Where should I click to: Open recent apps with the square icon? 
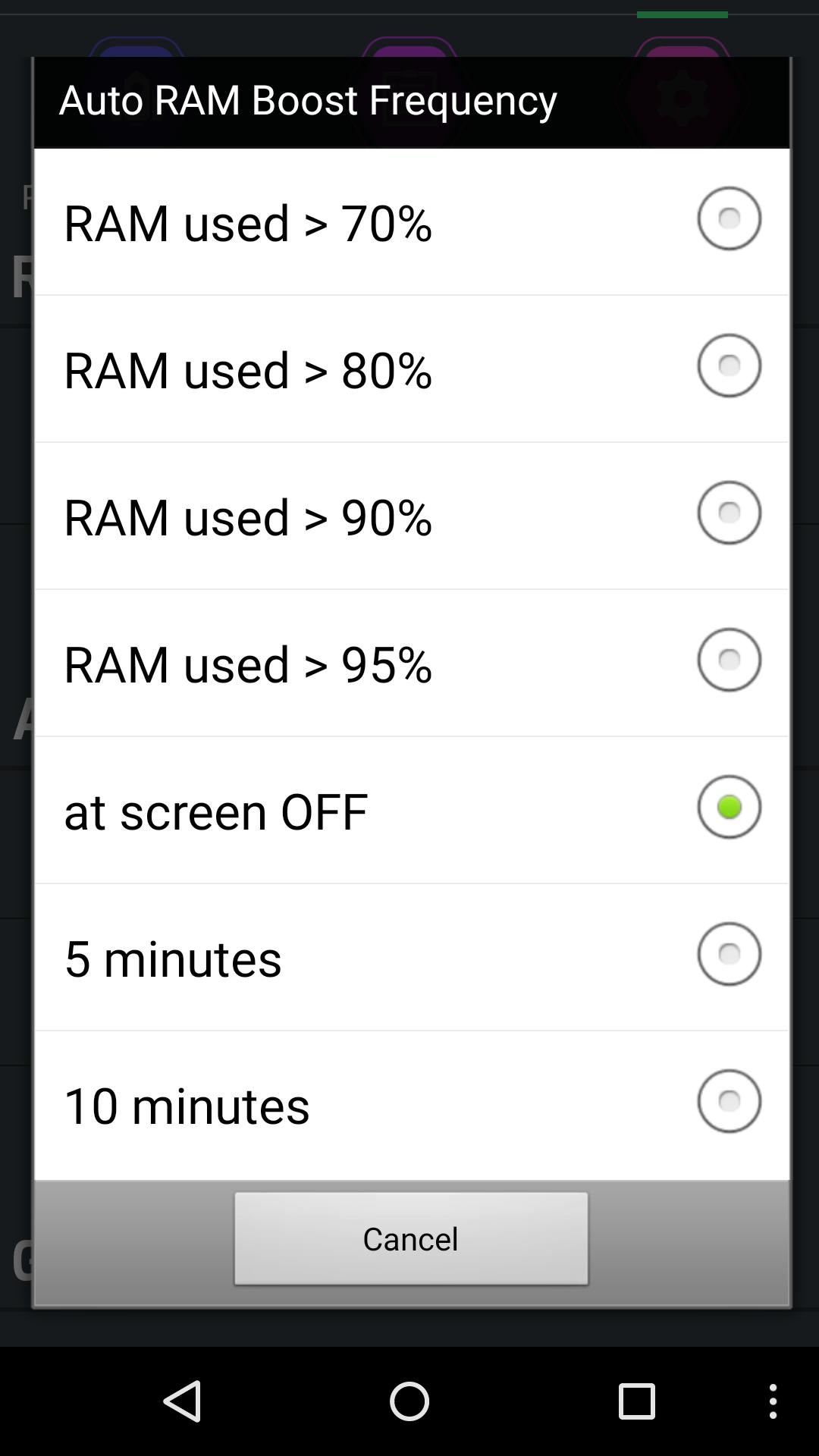636,1401
